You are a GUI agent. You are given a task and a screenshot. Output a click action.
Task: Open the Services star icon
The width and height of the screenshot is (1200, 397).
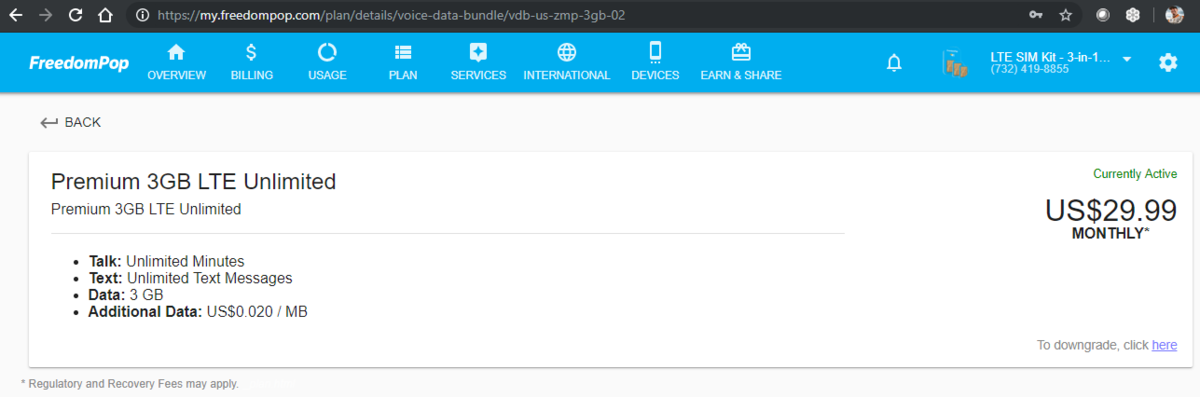coord(478,52)
